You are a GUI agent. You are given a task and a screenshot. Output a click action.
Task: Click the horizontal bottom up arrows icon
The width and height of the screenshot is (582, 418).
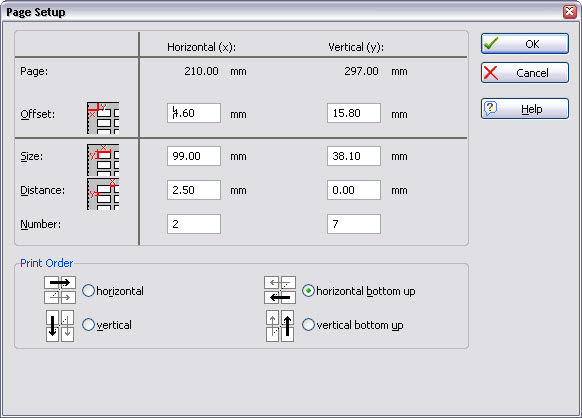tap(280, 290)
